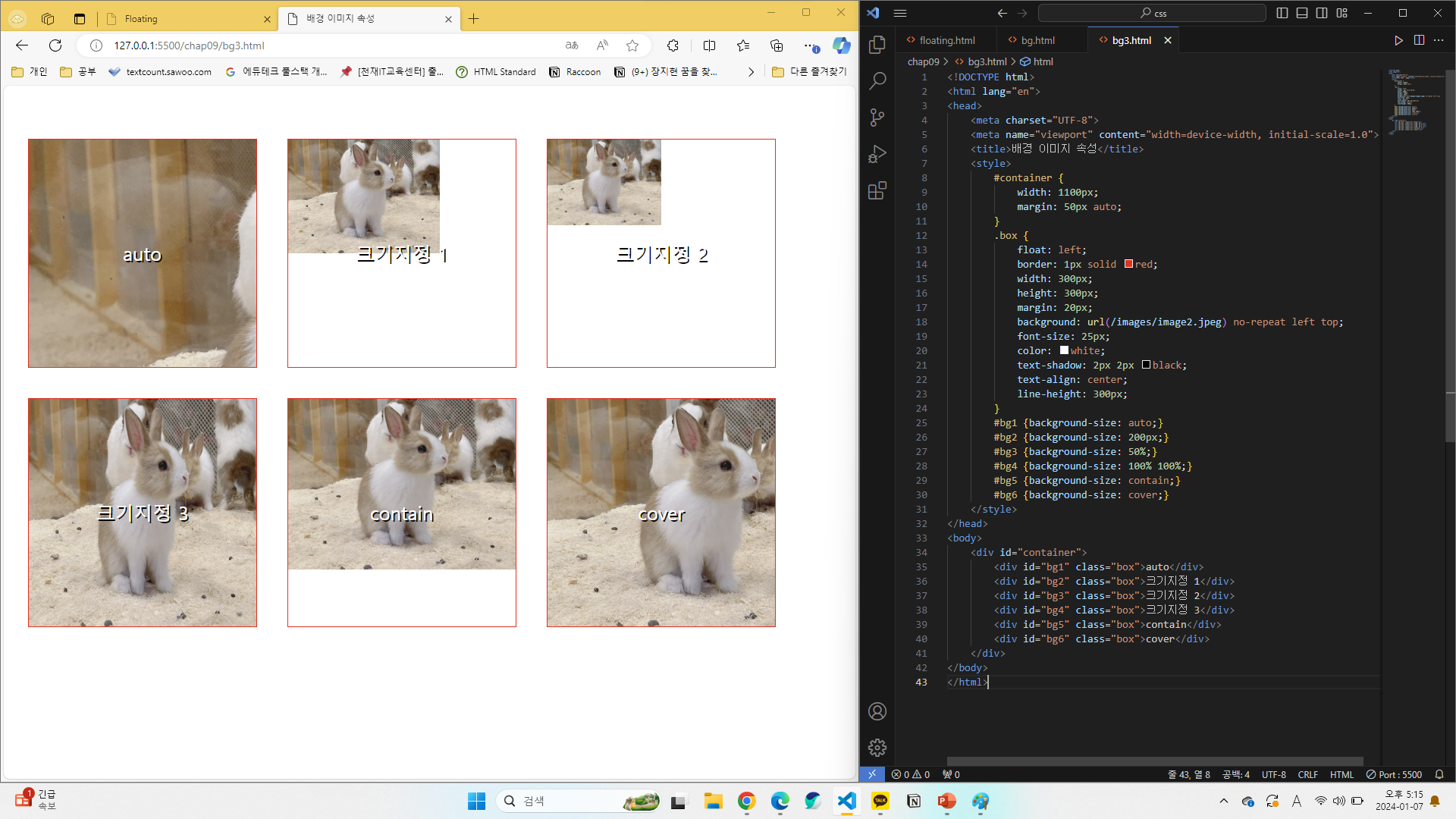Open the browser translate option

coord(572,45)
